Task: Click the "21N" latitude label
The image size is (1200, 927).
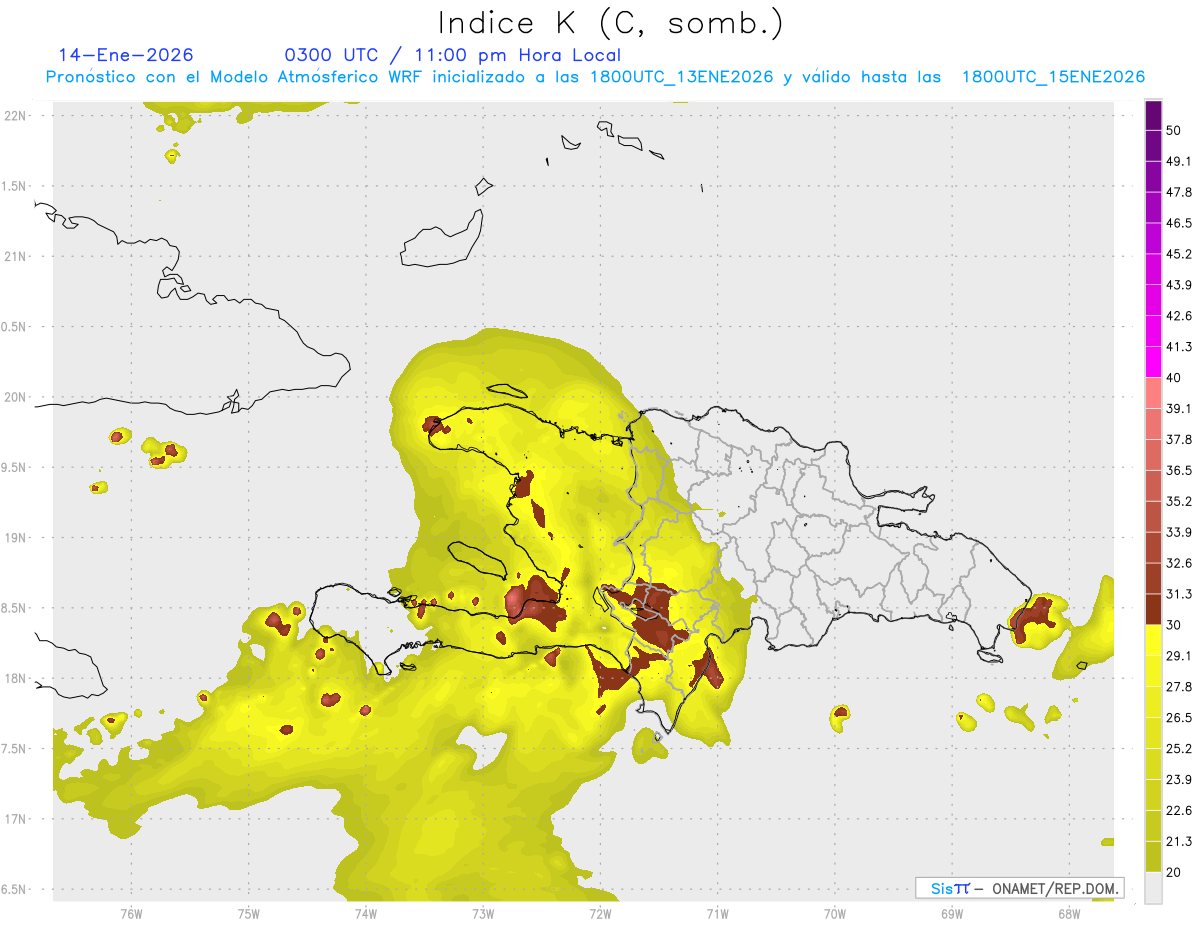Action: (15, 256)
